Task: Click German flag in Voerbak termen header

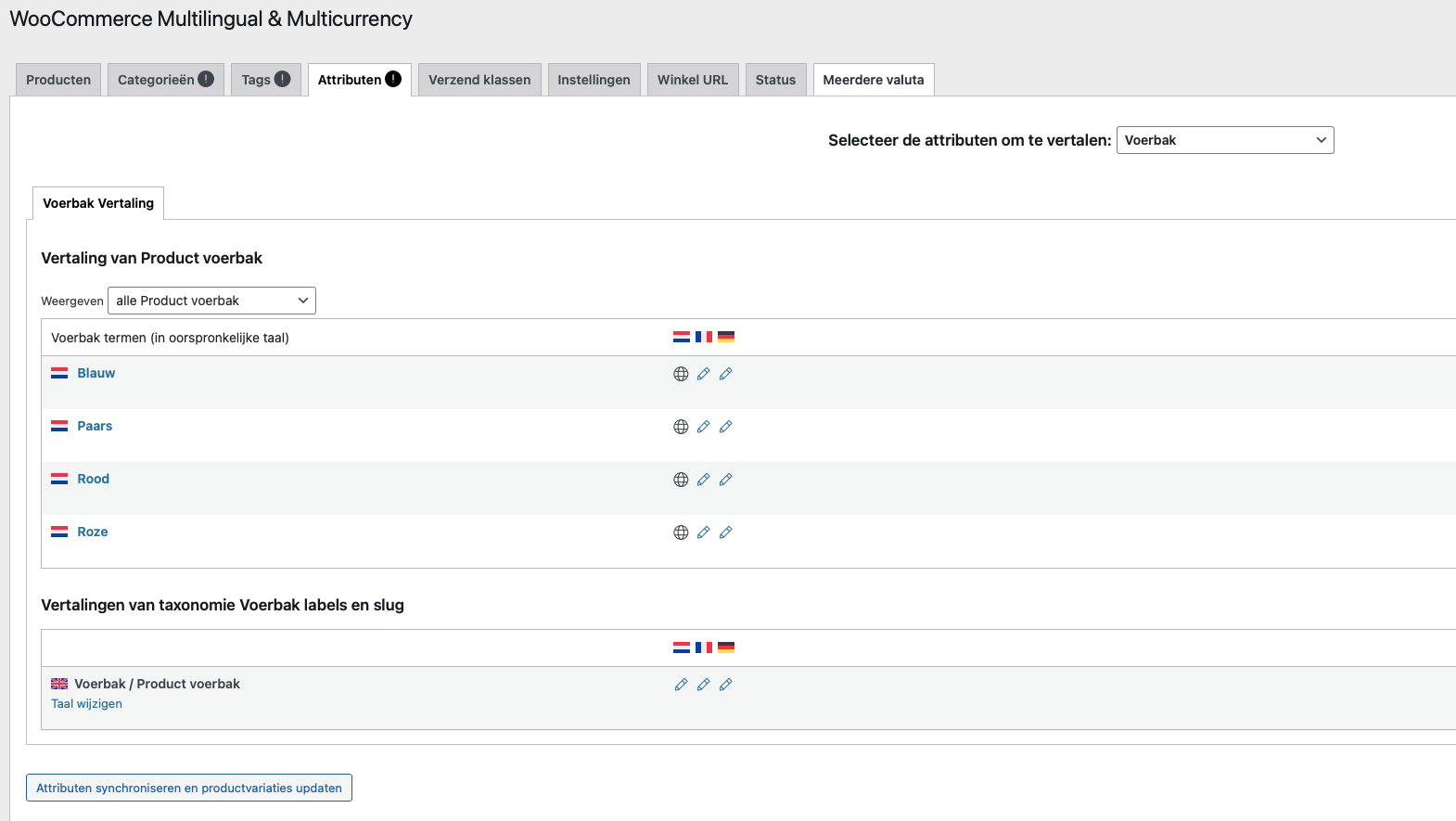Action: click(726, 337)
